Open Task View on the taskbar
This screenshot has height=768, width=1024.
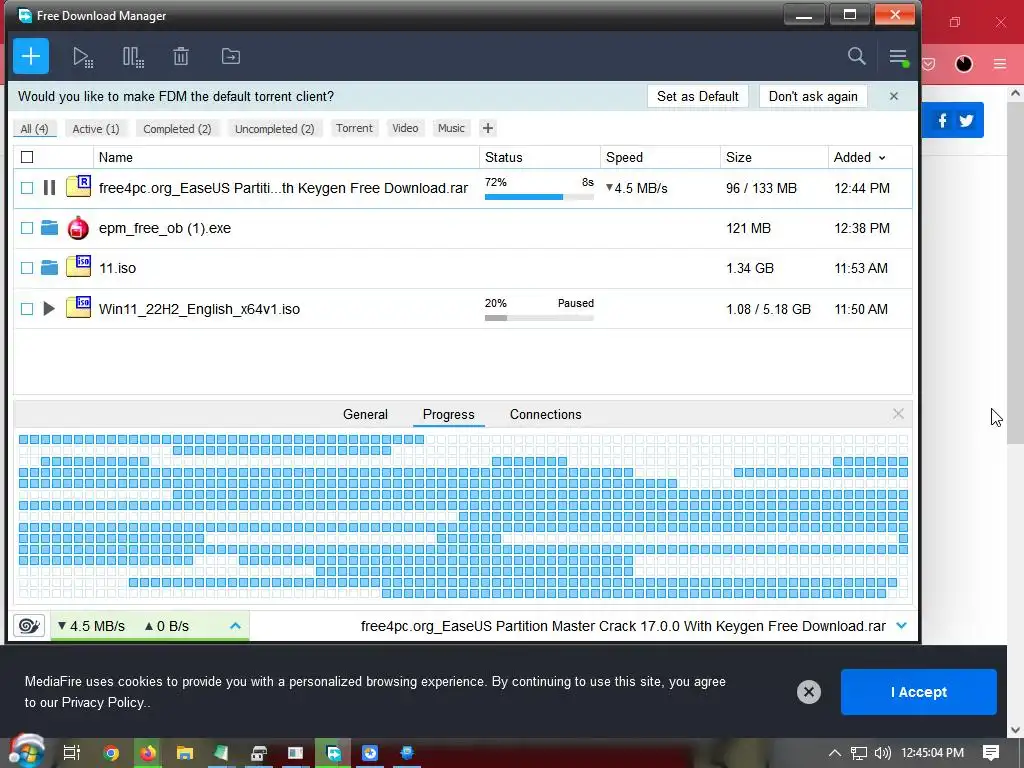(x=71, y=753)
